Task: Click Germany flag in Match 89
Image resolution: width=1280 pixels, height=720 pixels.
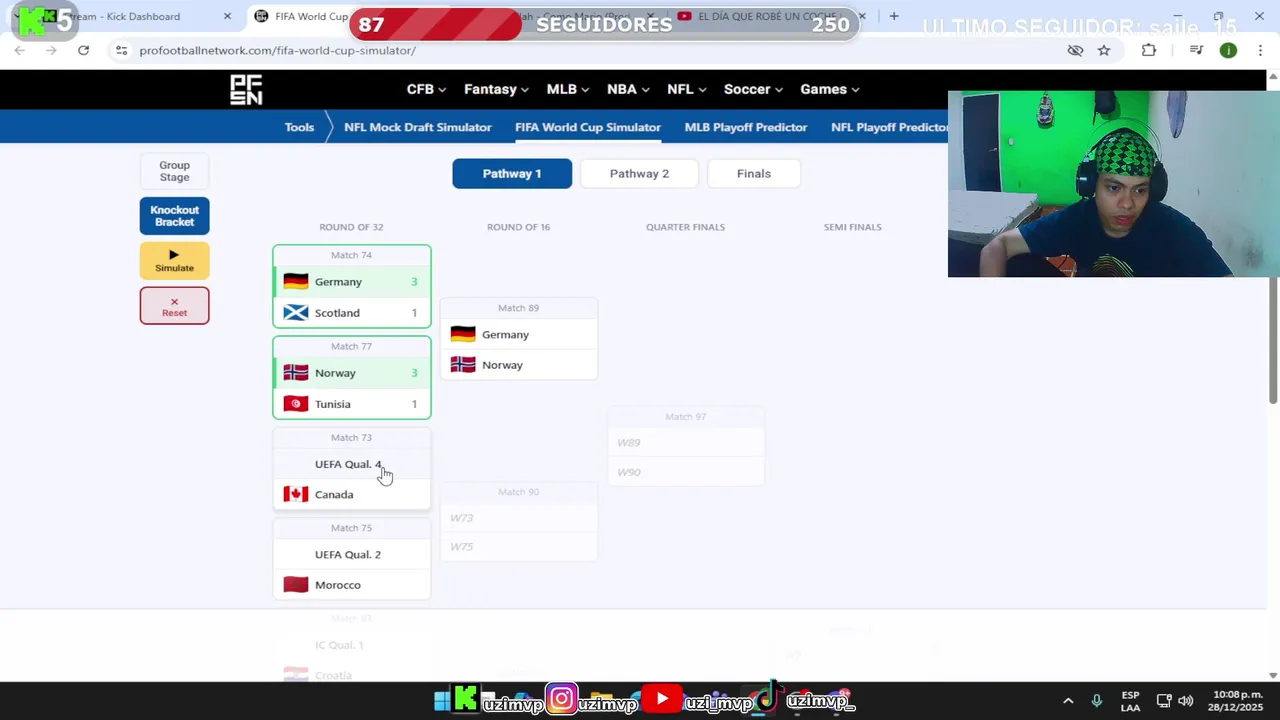Action: click(463, 334)
